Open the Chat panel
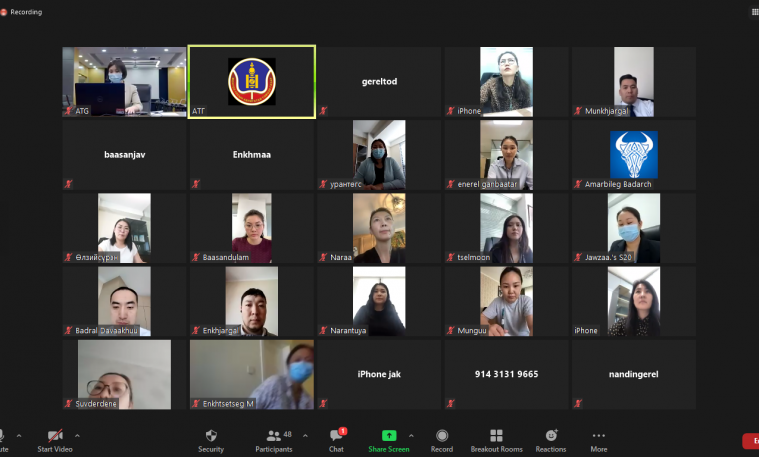The height and width of the screenshot is (457, 759). coord(336,440)
